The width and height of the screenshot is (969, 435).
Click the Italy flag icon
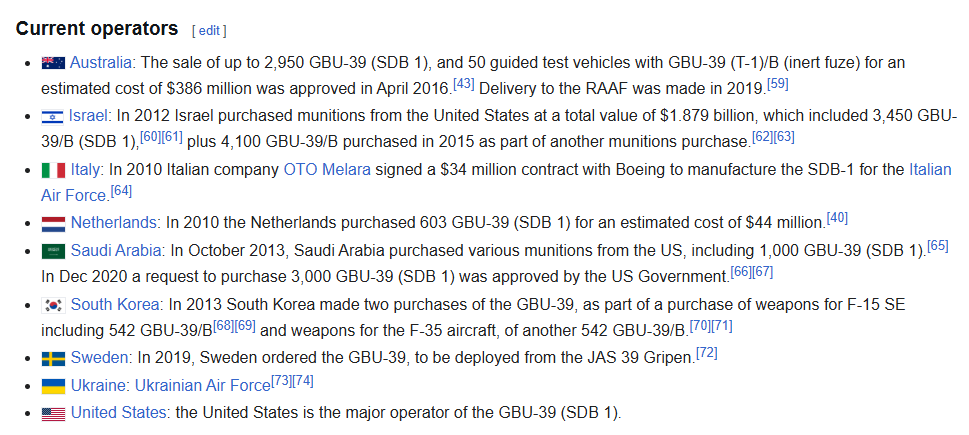(53, 170)
